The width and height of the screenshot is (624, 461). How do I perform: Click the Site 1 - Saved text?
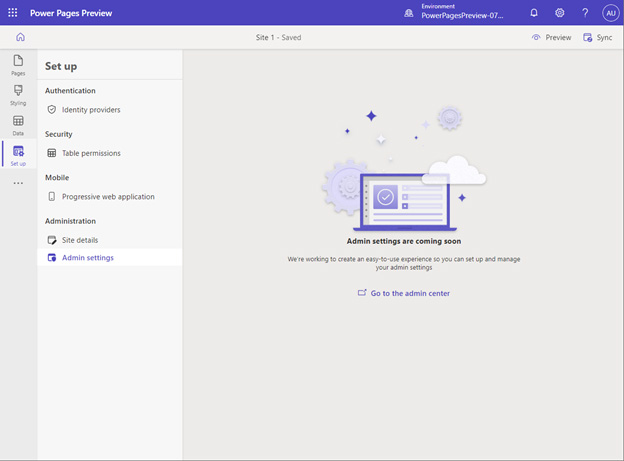278,37
